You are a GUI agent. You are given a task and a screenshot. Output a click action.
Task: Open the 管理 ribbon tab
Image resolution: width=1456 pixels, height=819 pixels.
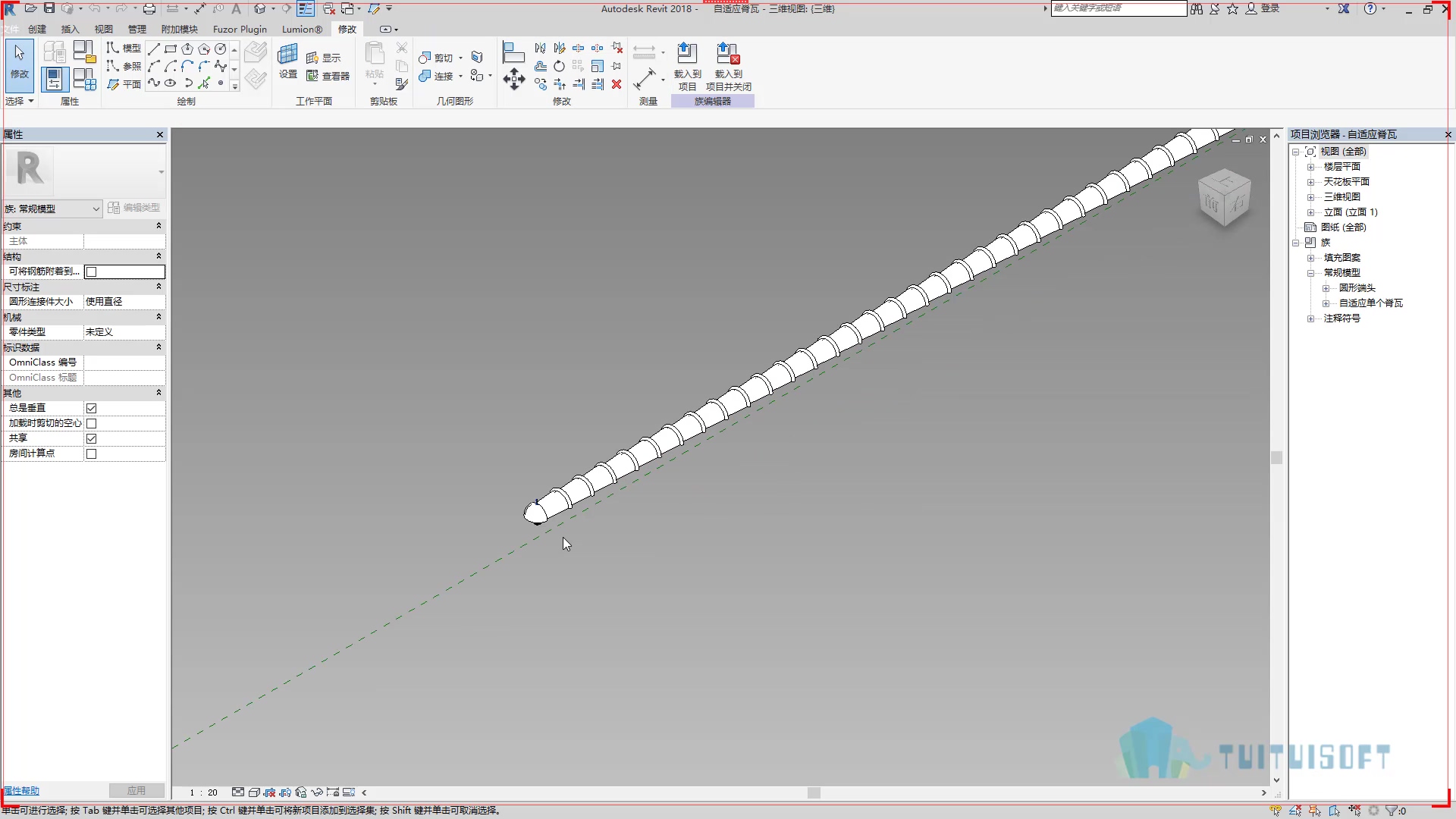136,29
